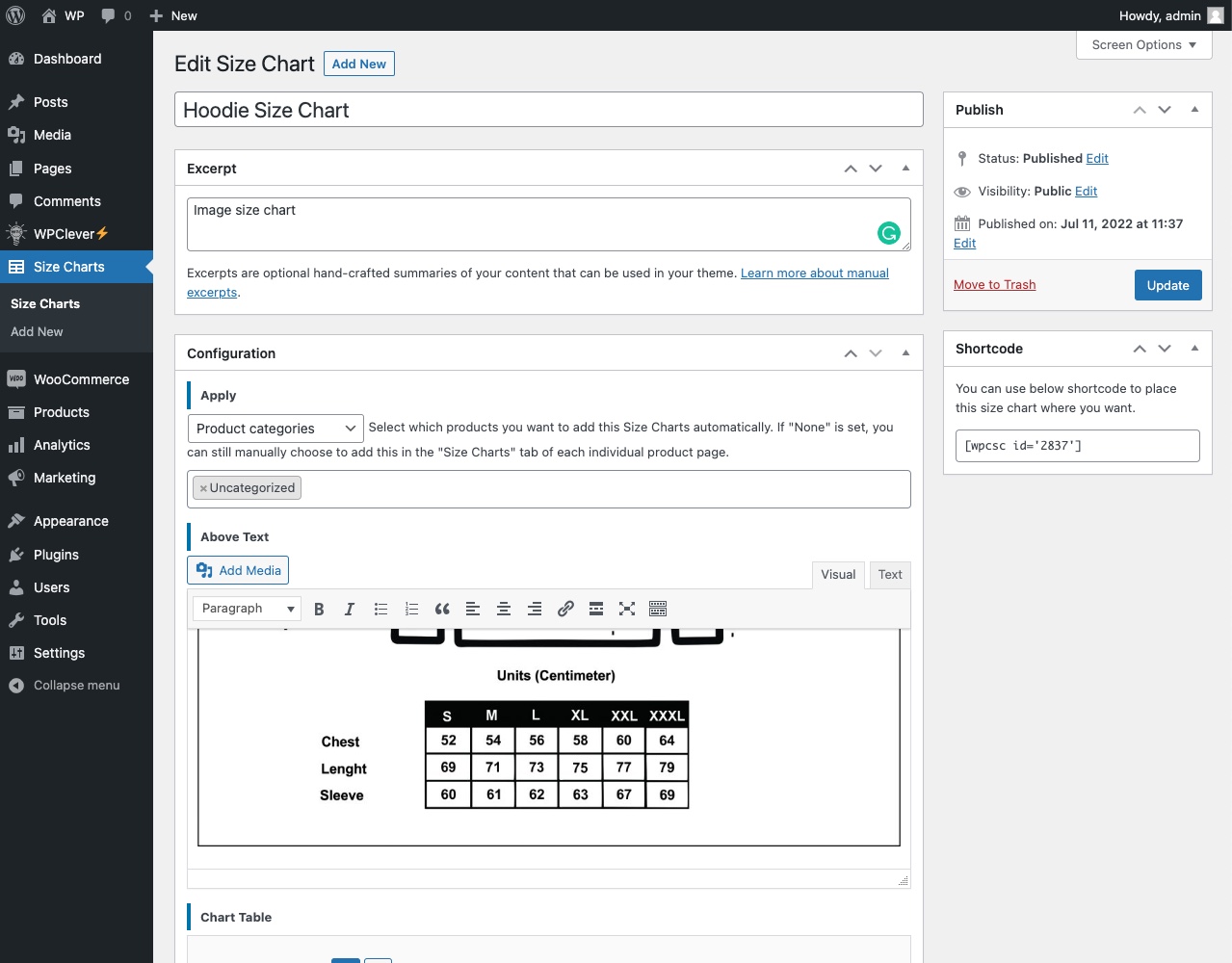1232x963 pixels.
Task: Click the shortcode text field
Action: click(1077, 446)
